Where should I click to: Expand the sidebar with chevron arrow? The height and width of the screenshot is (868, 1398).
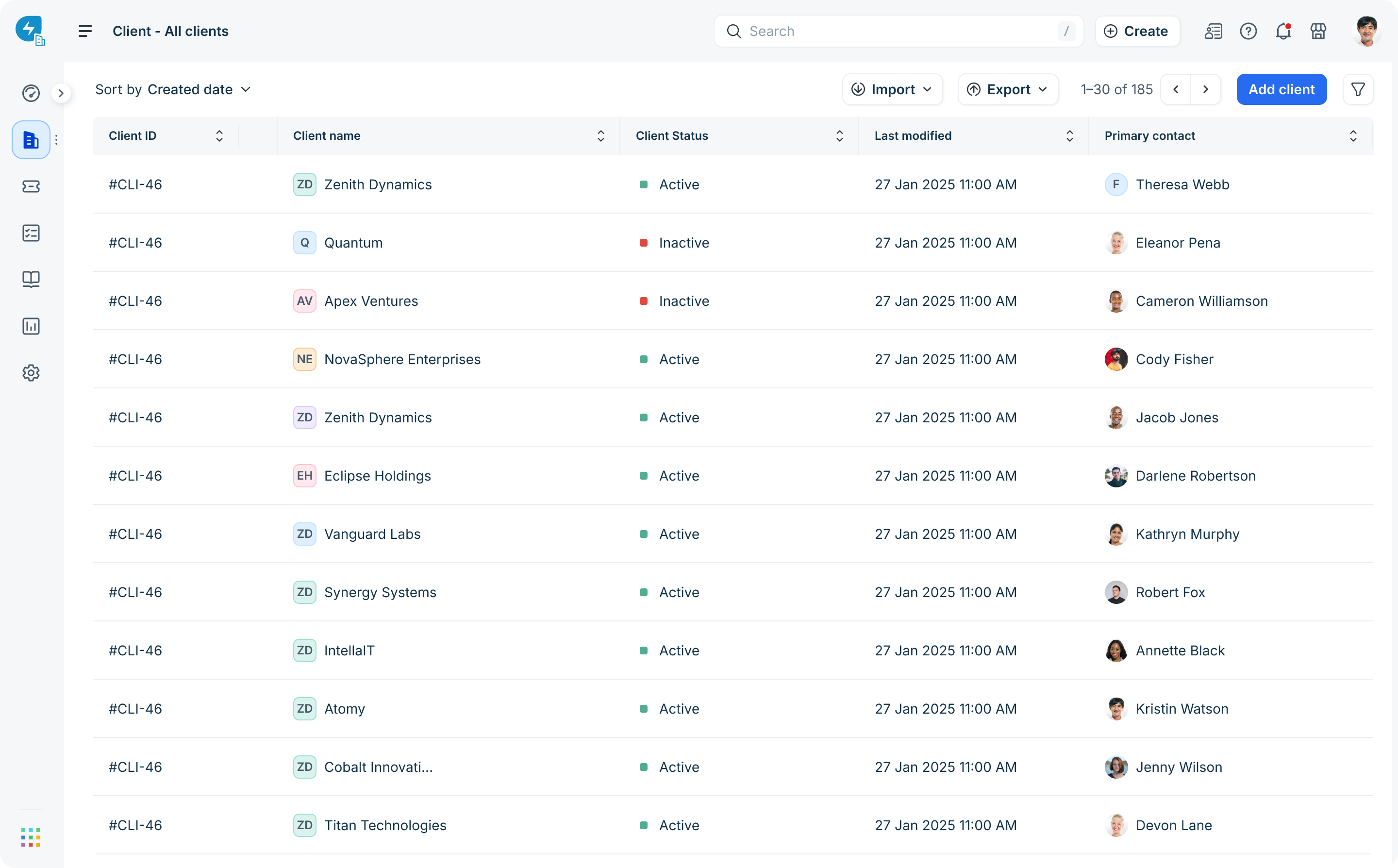tap(61, 93)
